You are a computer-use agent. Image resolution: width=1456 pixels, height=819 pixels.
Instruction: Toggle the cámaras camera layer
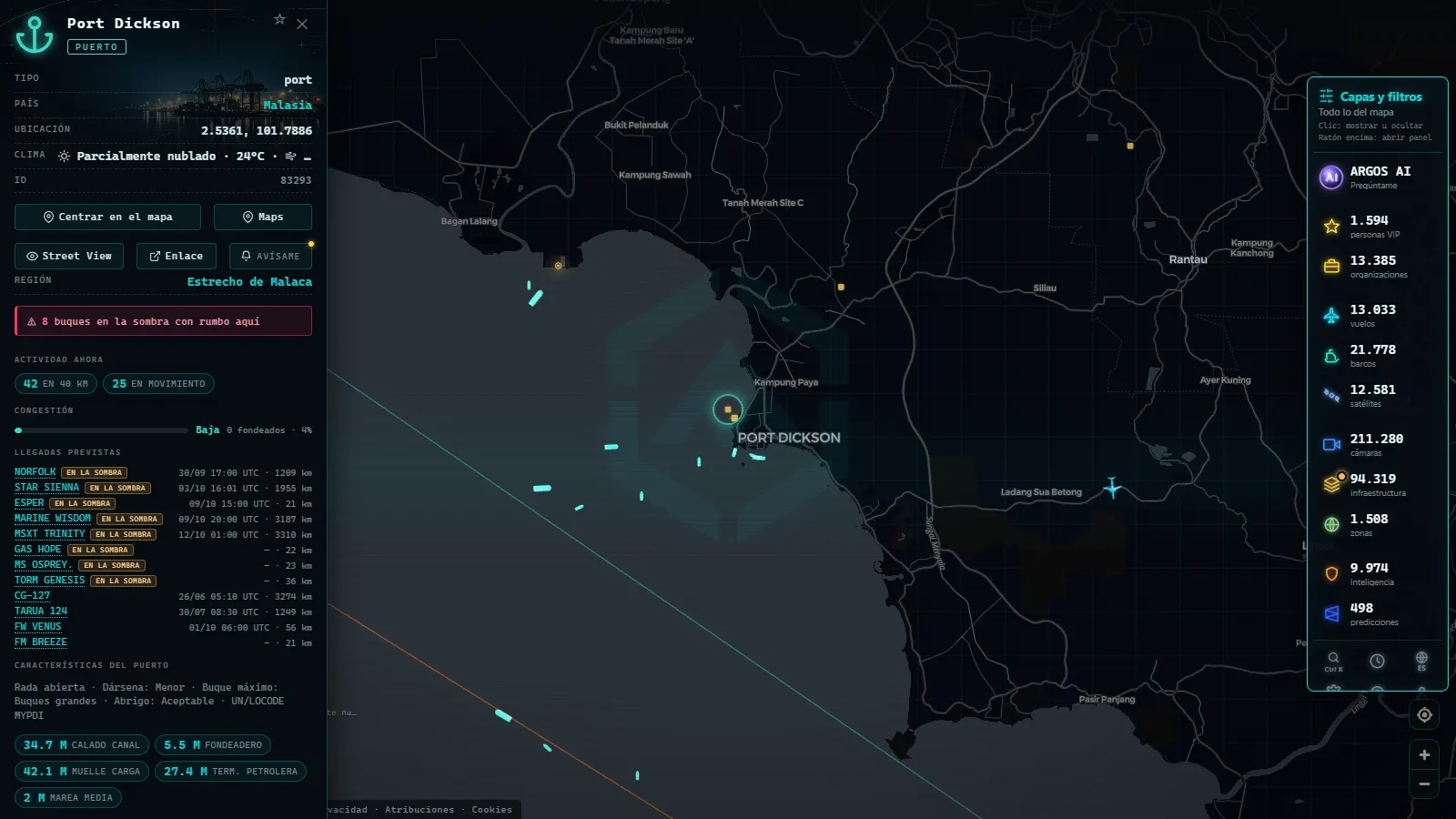tap(1331, 445)
